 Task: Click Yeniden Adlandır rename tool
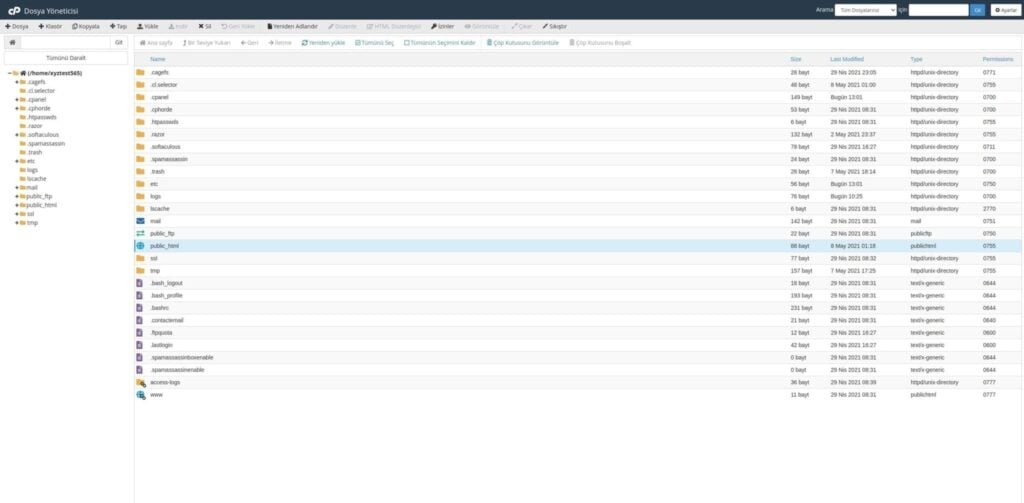pos(293,27)
